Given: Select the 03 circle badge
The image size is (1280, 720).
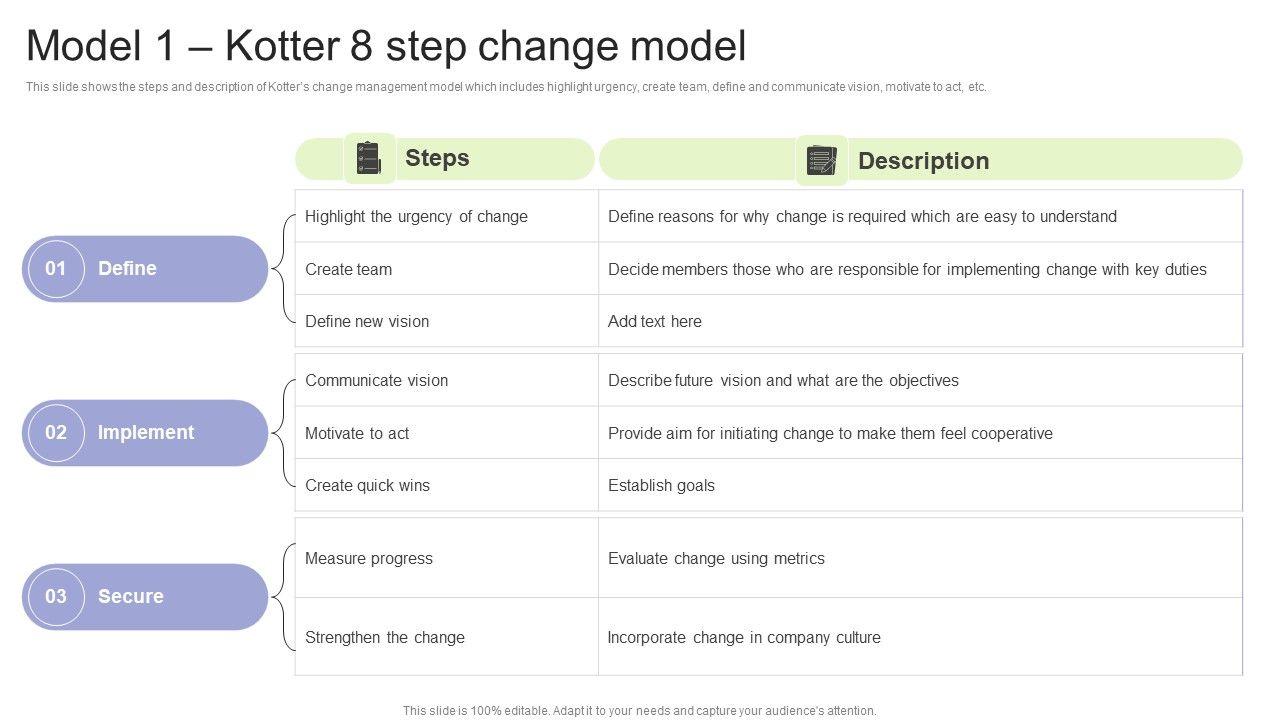Looking at the screenshot, I should [56, 596].
